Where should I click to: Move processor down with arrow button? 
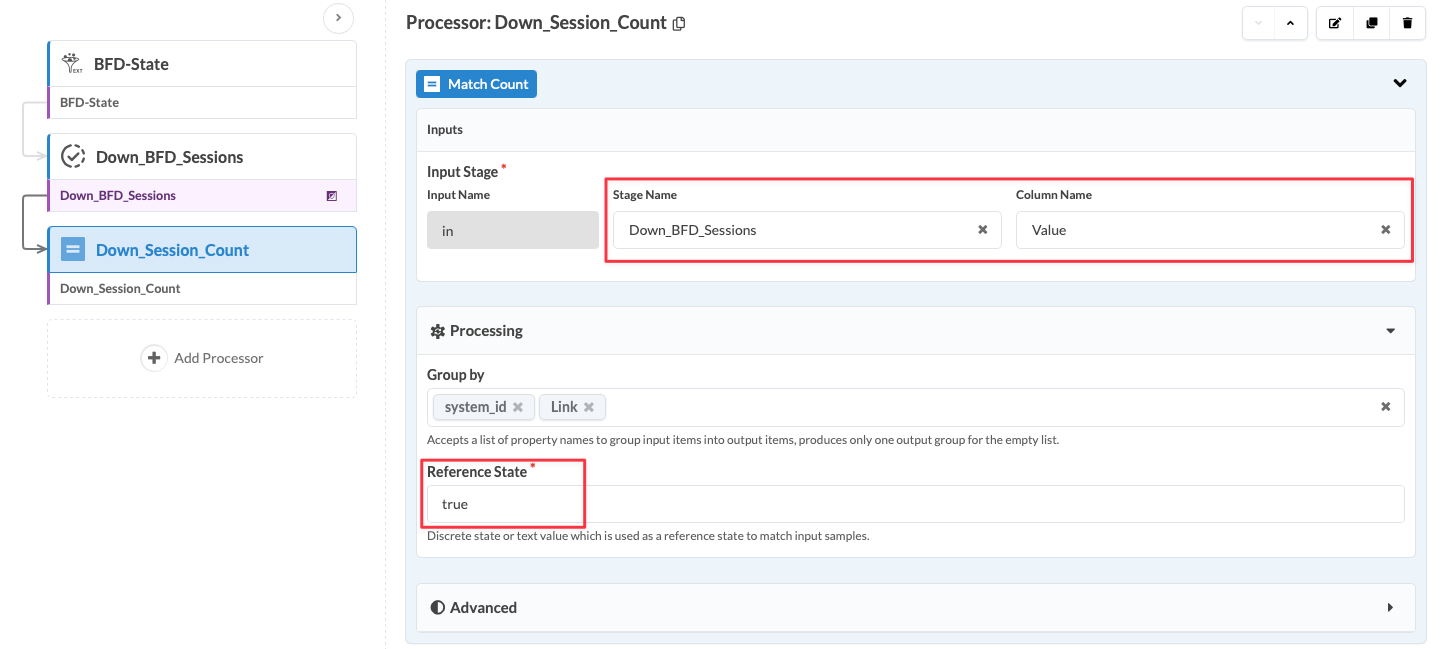(x=1258, y=23)
